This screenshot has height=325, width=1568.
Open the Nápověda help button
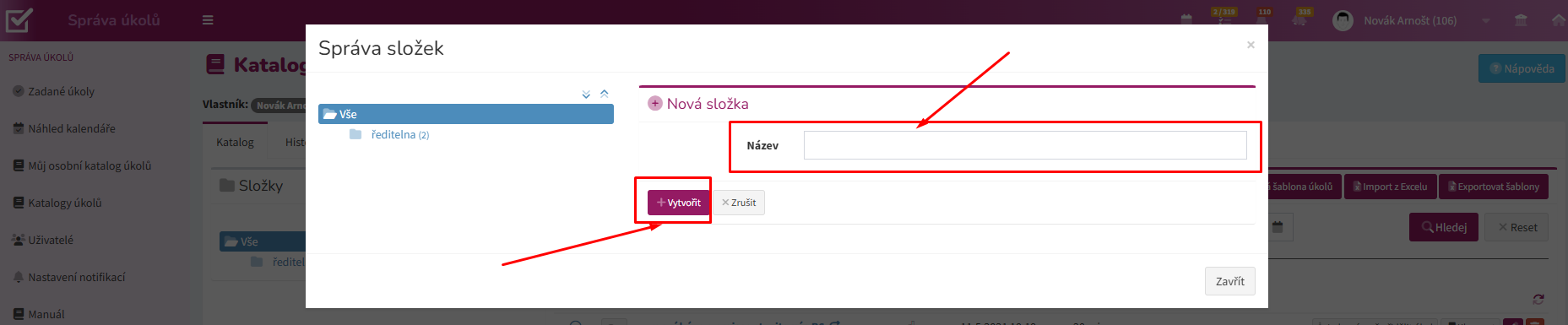1522,68
